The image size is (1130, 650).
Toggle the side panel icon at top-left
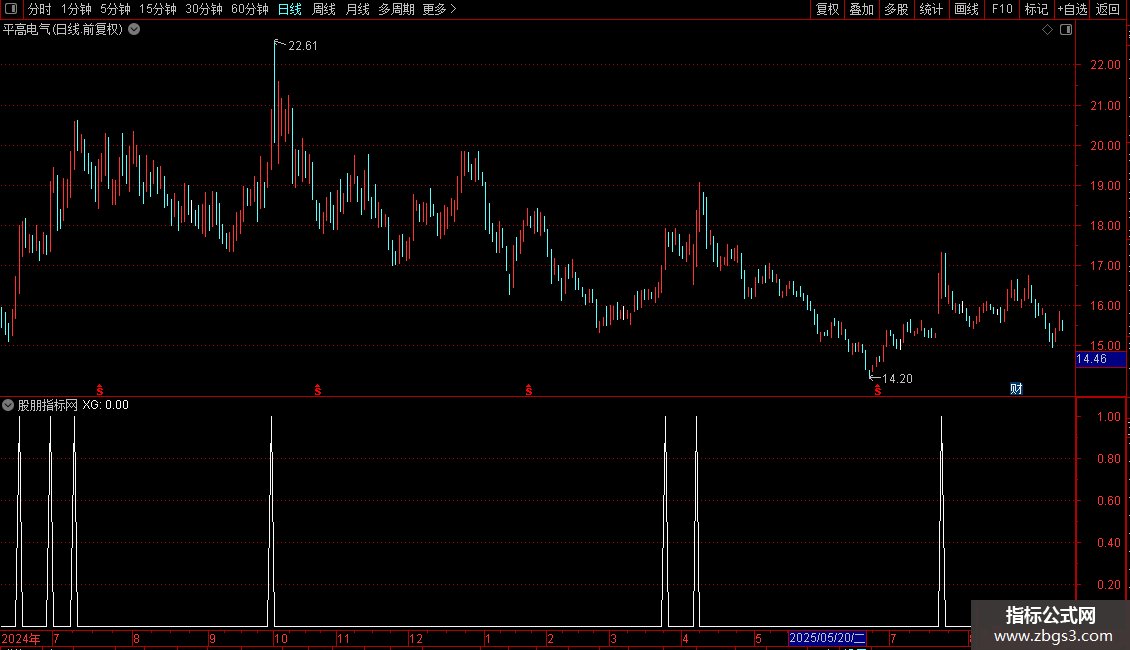pyautogui.click(x=11, y=9)
